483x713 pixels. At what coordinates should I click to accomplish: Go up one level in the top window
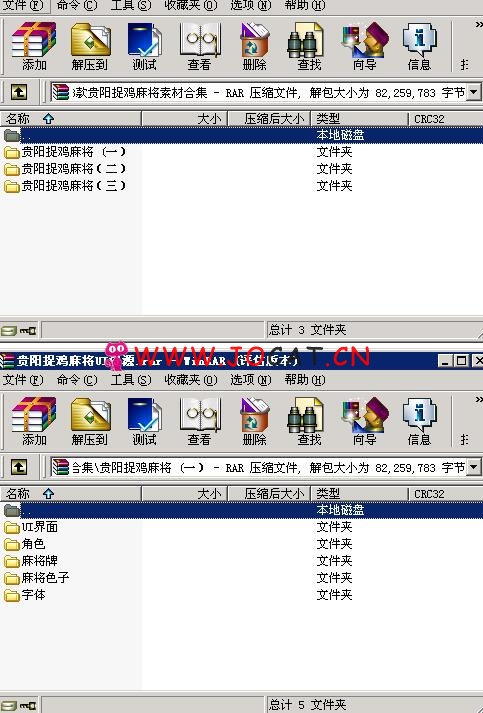point(19,92)
